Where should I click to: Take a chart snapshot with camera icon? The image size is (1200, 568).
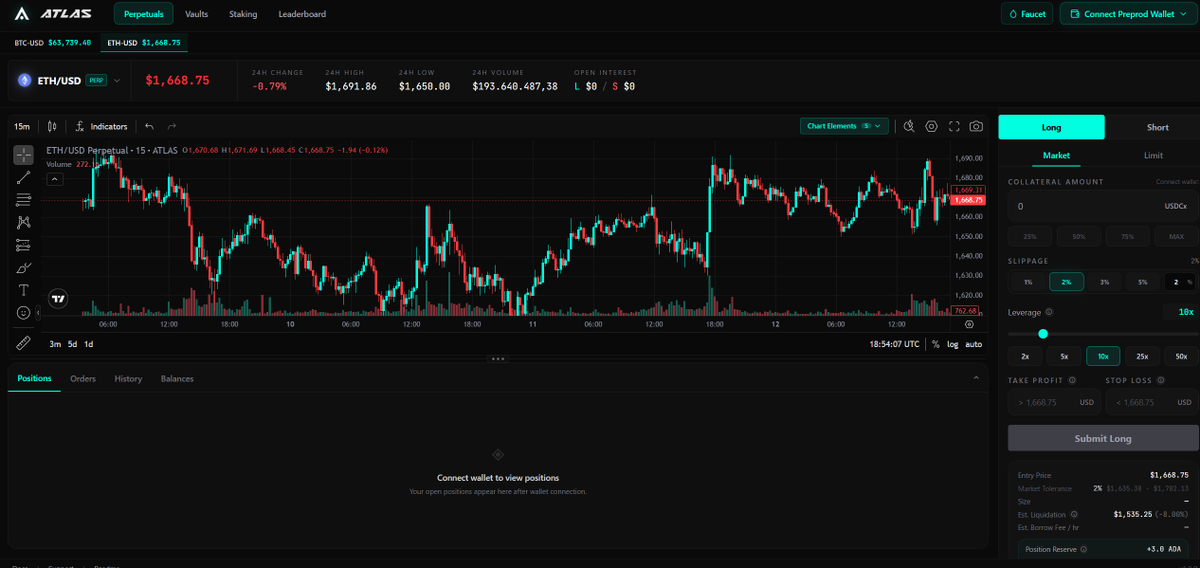tap(976, 126)
